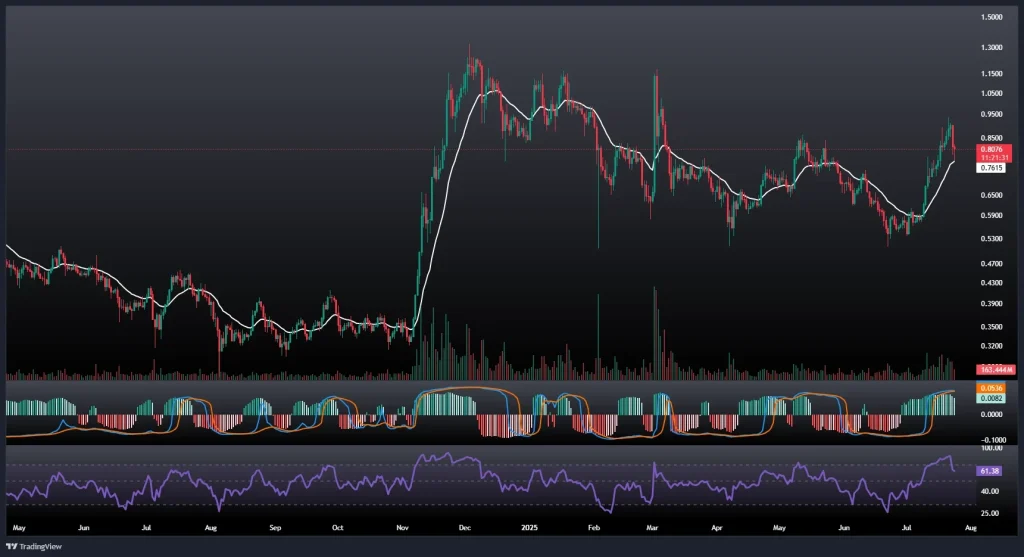Select the Nov marker on the time axis
The height and width of the screenshot is (557, 1024).
pyautogui.click(x=402, y=525)
